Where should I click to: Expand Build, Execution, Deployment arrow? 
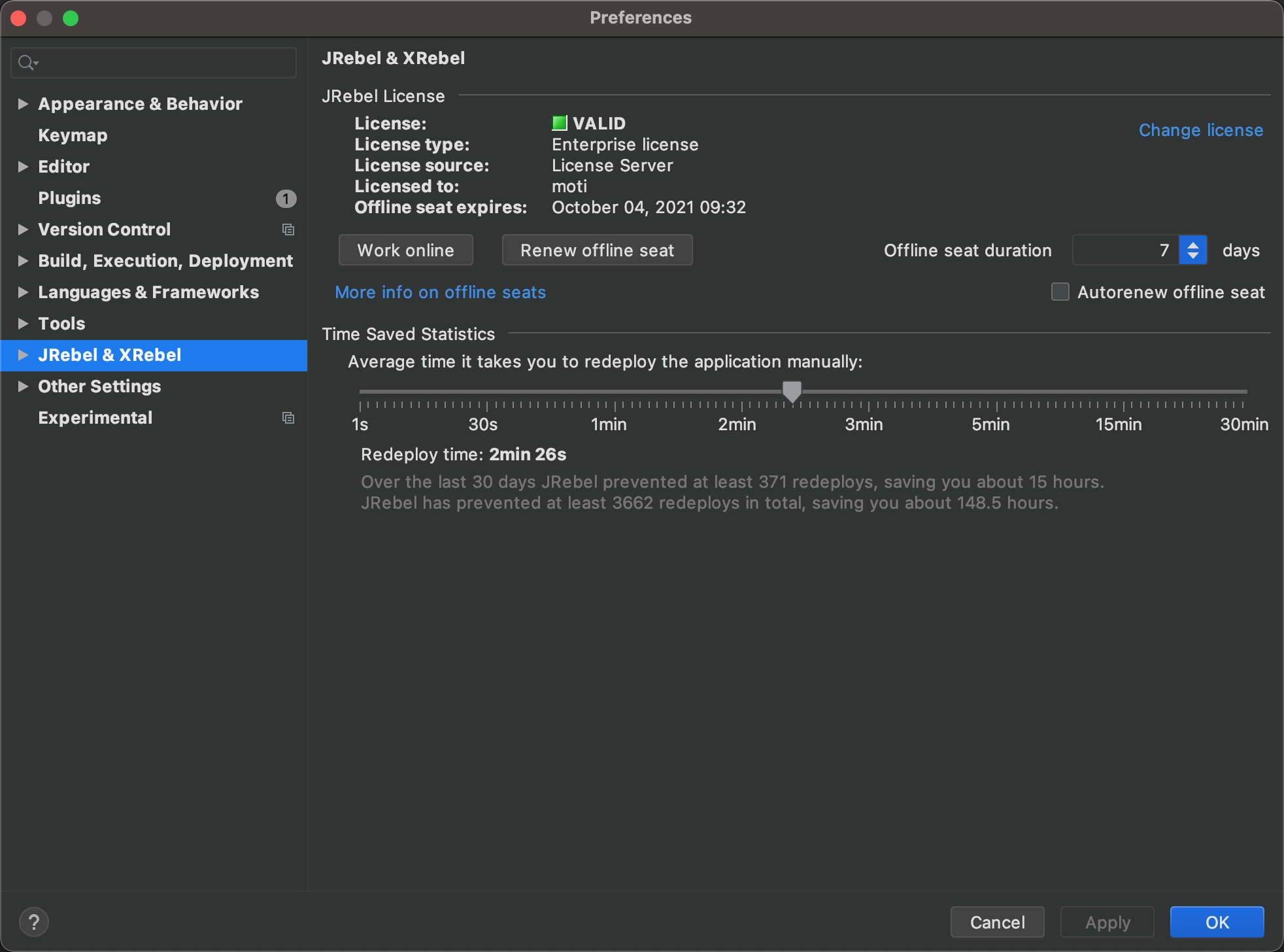[x=23, y=261]
